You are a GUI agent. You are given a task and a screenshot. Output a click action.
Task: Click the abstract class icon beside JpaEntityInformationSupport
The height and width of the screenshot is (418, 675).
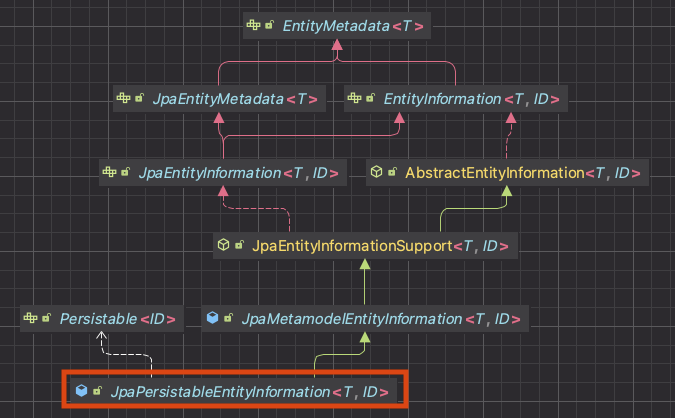click(x=223, y=245)
